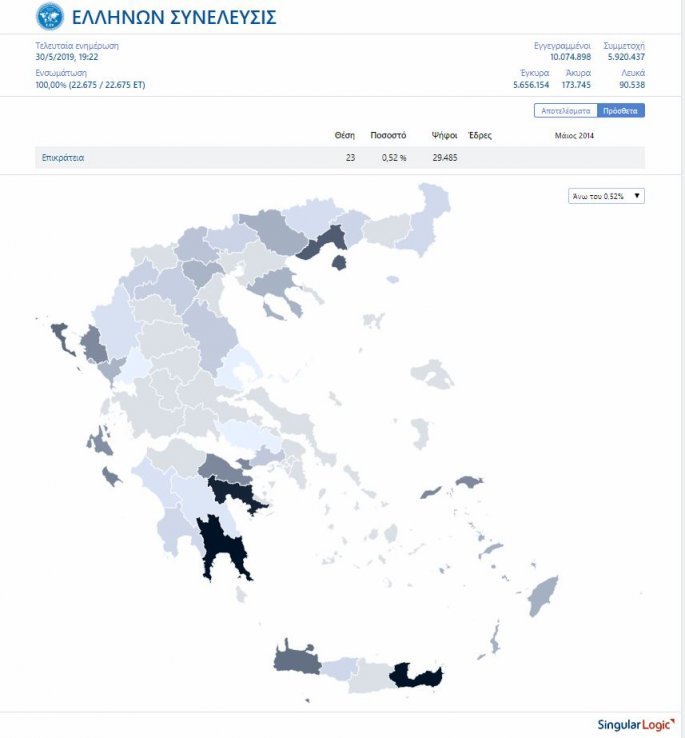This screenshot has height=738, width=685.
Task: Select dark eastern Crete (Lasithi) region
Action: point(415,676)
